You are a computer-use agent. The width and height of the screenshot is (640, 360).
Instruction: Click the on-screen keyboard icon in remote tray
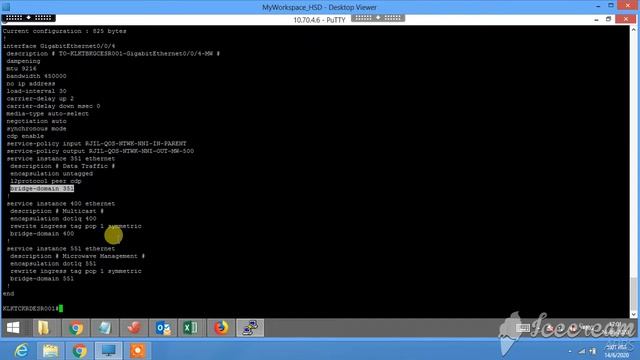523,328
